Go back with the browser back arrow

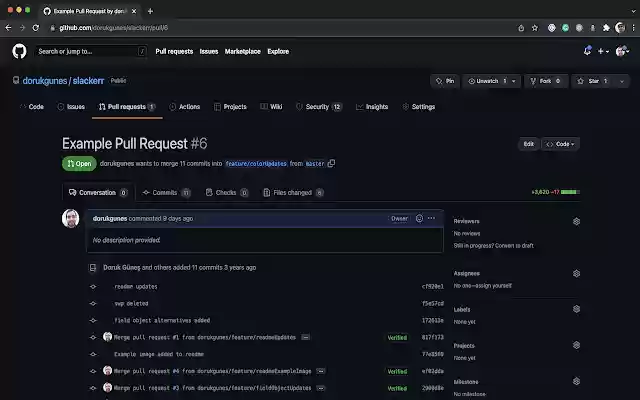tap(8, 28)
